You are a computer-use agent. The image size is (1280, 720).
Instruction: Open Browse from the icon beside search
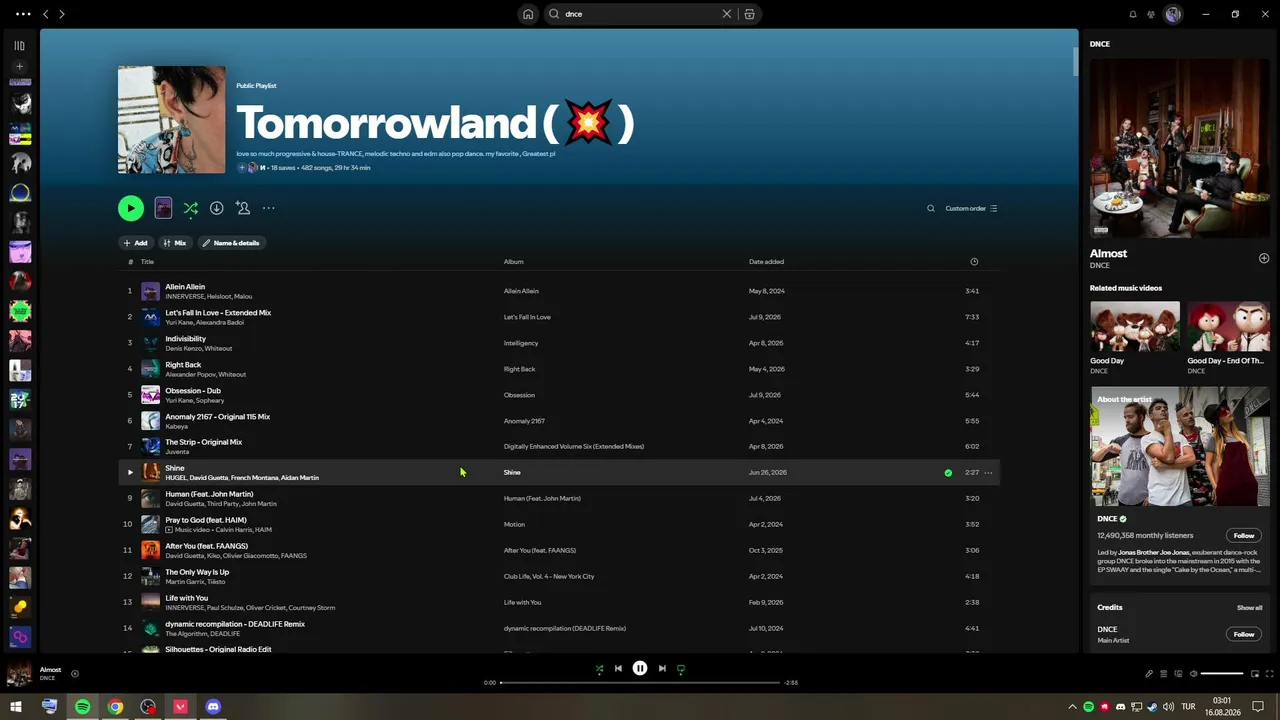coord(749,14)
